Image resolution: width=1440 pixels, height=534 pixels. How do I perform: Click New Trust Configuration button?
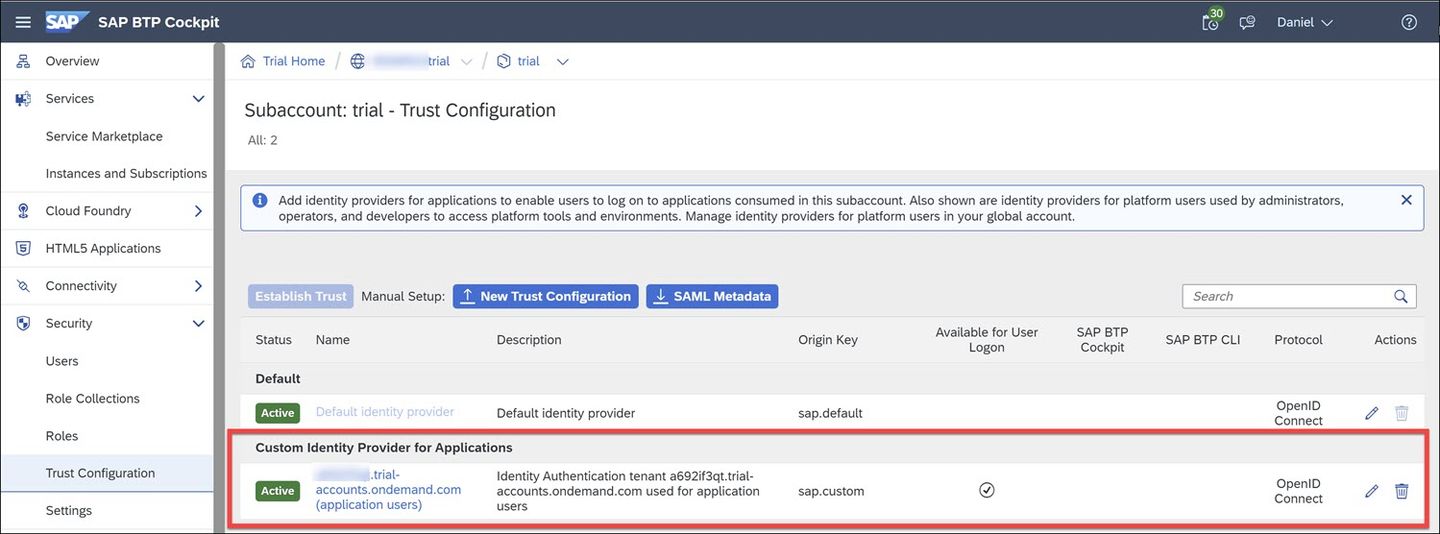coord(545,296)
